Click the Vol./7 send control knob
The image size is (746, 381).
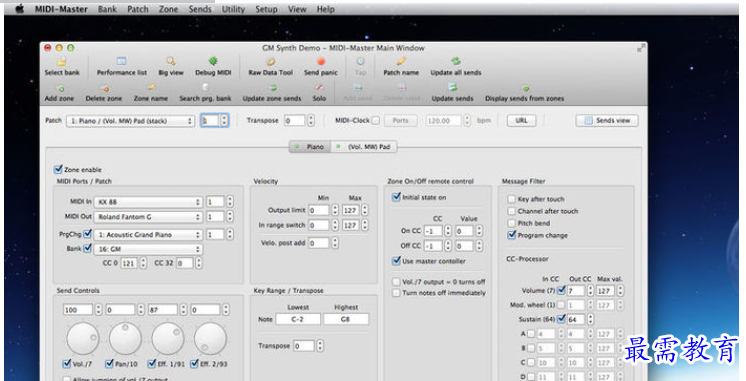click(x=83, y=339)
